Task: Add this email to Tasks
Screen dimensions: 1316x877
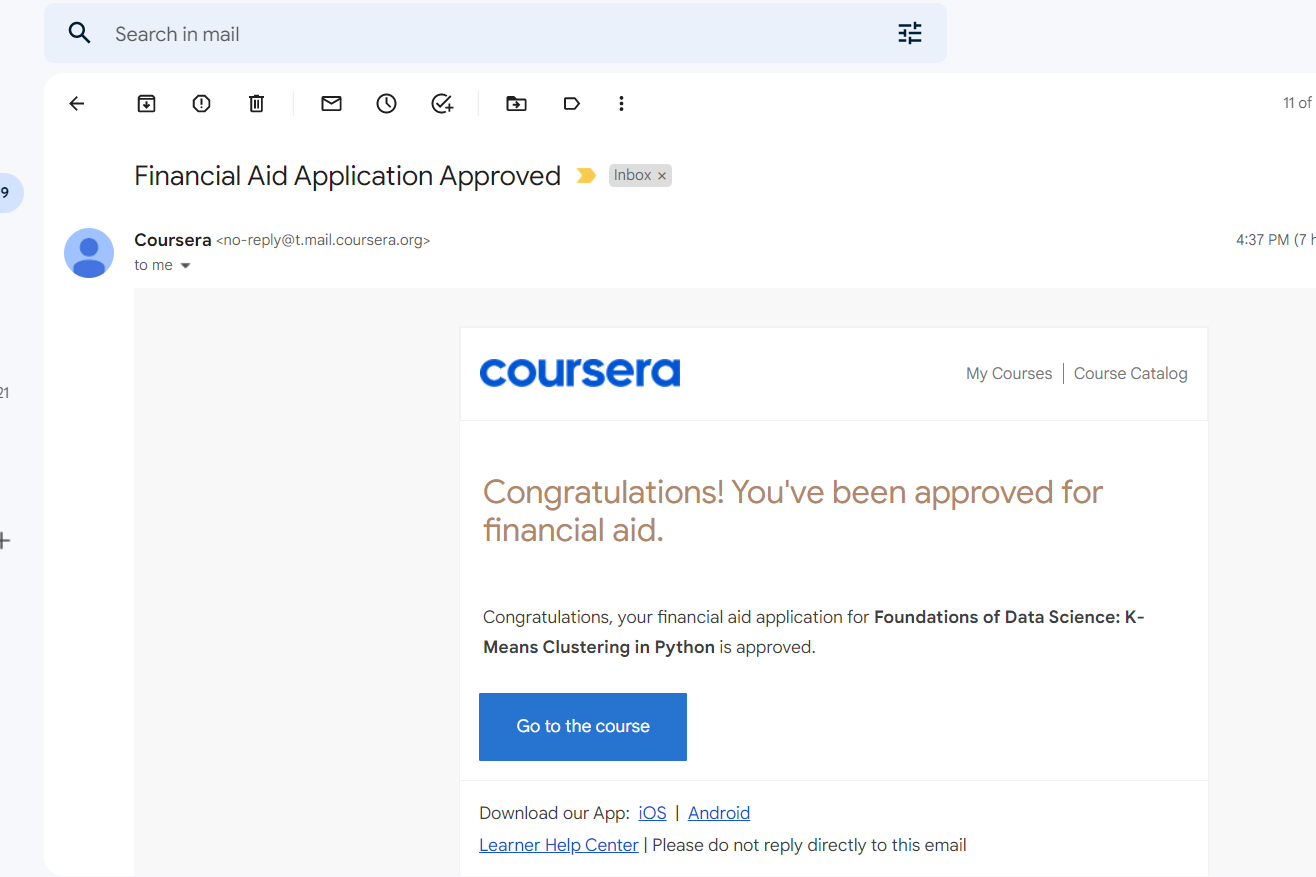Action: click(442, 103)
